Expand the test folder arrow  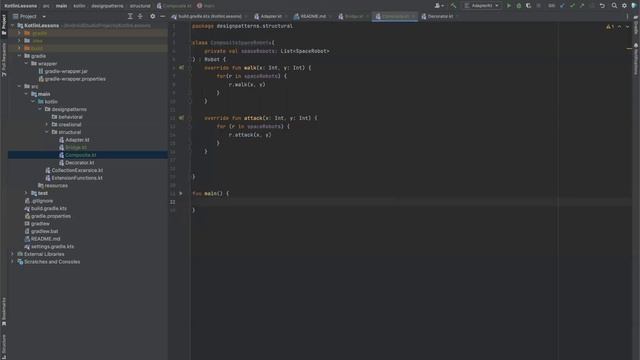(x=26, y=193)
